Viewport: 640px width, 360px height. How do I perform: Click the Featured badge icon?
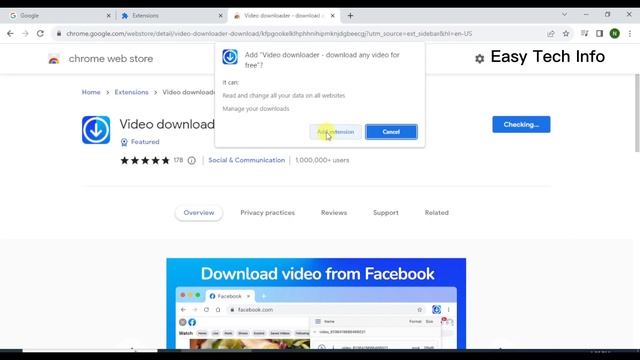click(124, 142)
